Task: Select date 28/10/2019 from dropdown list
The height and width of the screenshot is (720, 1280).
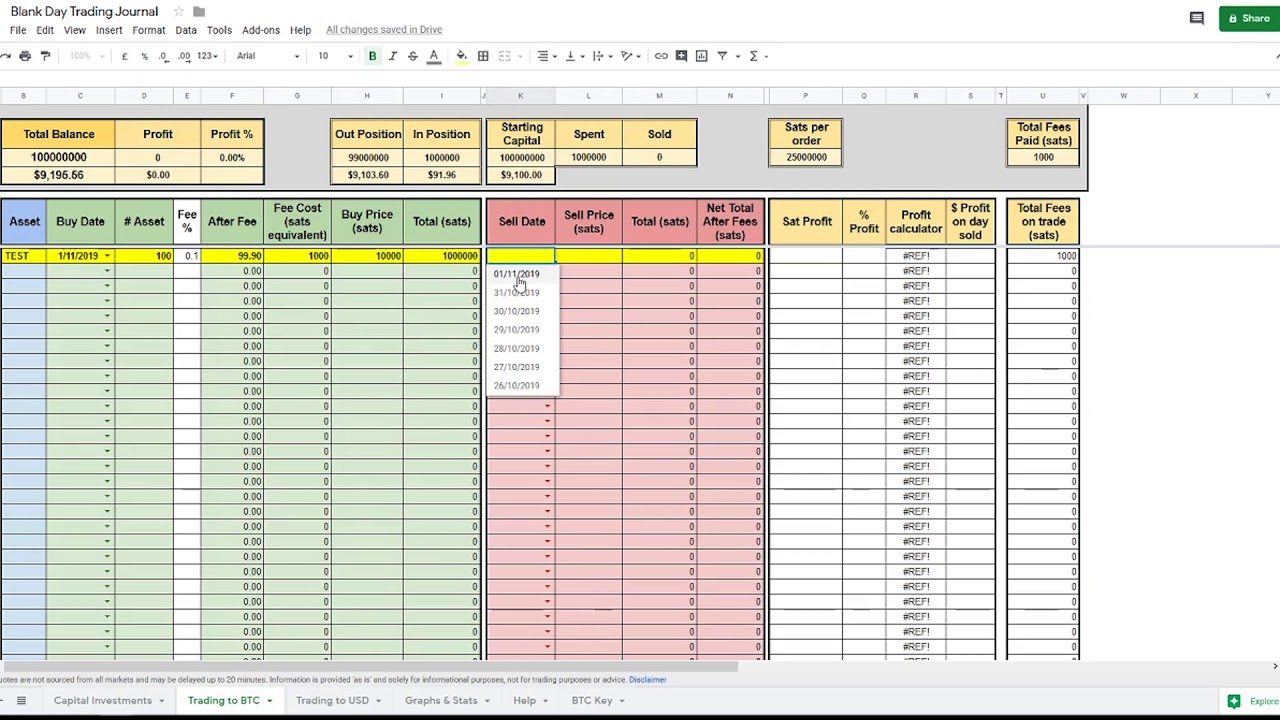Action: (516, 348)
